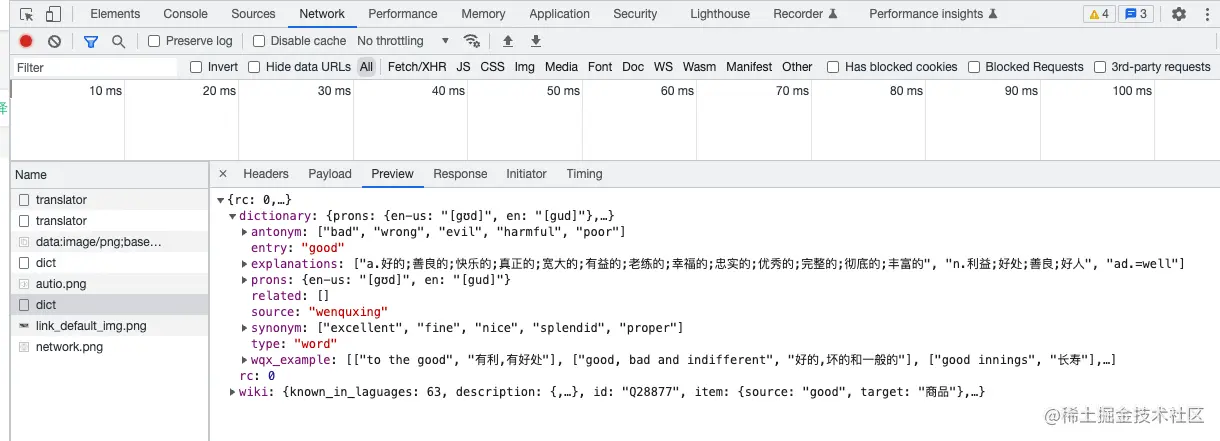Viewport: 1220px width, 441px height.
Task: Click the issues badge showing 3
Action: [1136, 14]
